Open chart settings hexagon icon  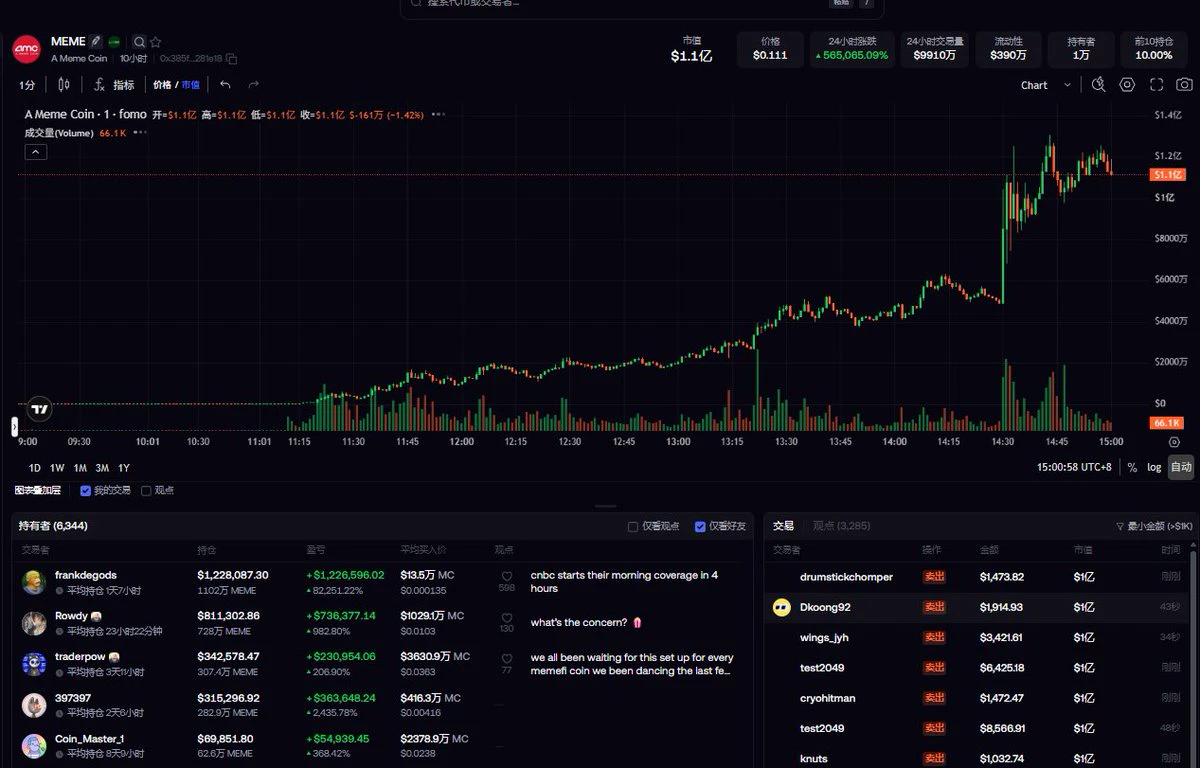pos(1127,85)
